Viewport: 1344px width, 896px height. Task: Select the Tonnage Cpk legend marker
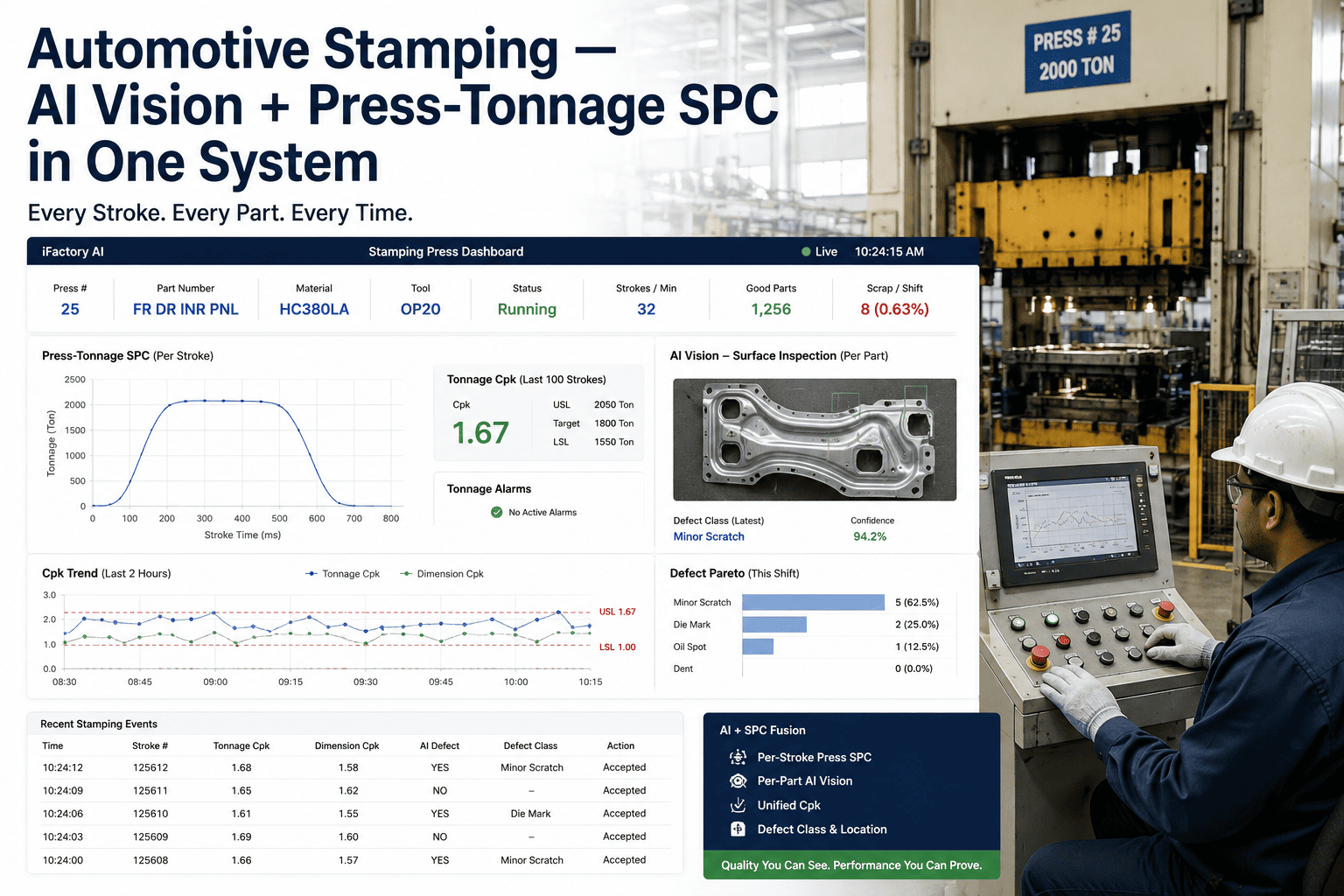coord(311,574)
